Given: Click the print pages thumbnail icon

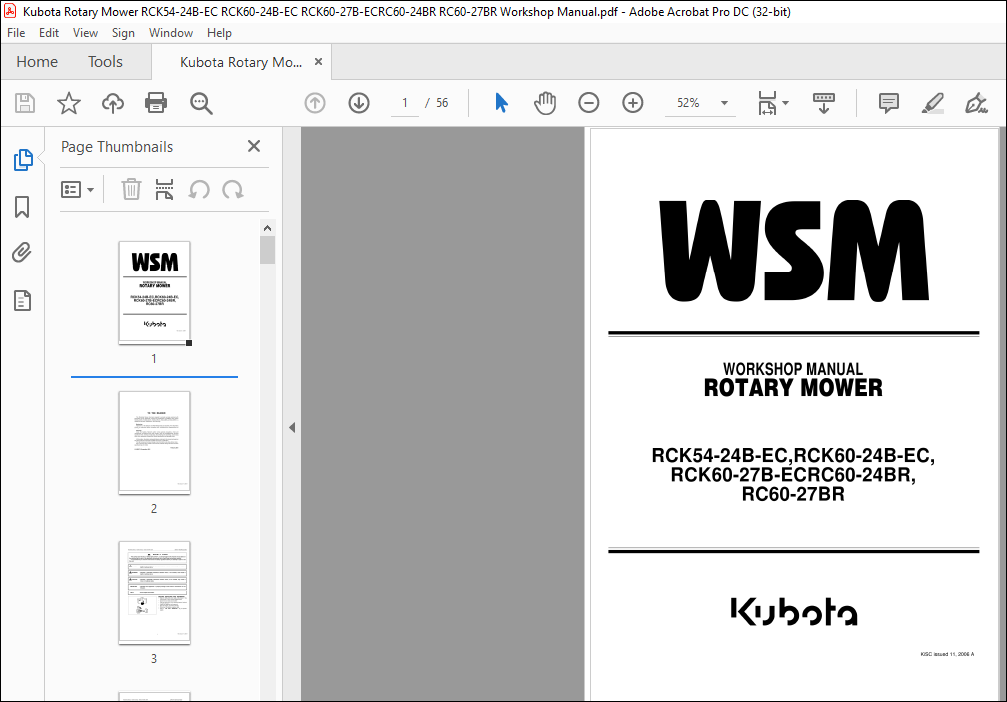Looking at the screenshot, I should coord(164,189).
